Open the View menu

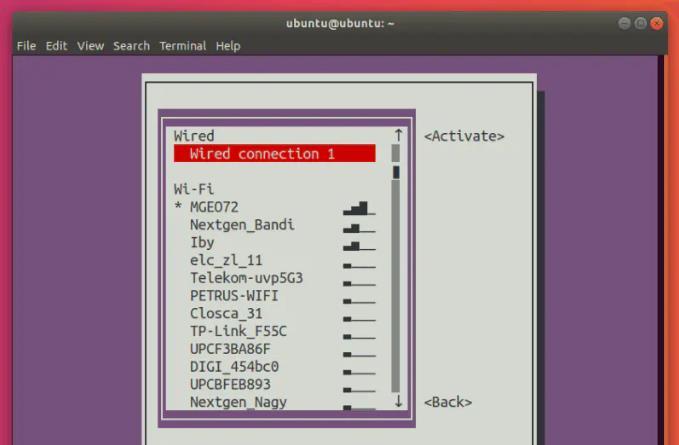91,46
